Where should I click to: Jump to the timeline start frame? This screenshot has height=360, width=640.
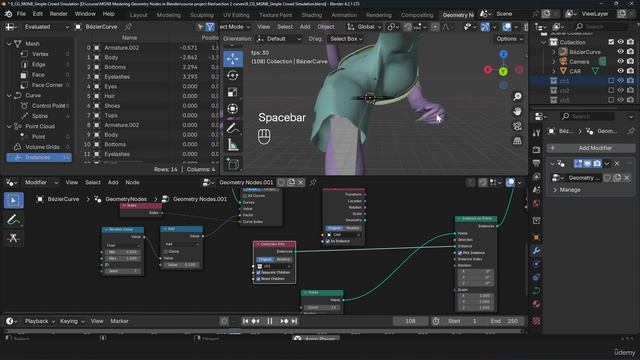[245, 321]
